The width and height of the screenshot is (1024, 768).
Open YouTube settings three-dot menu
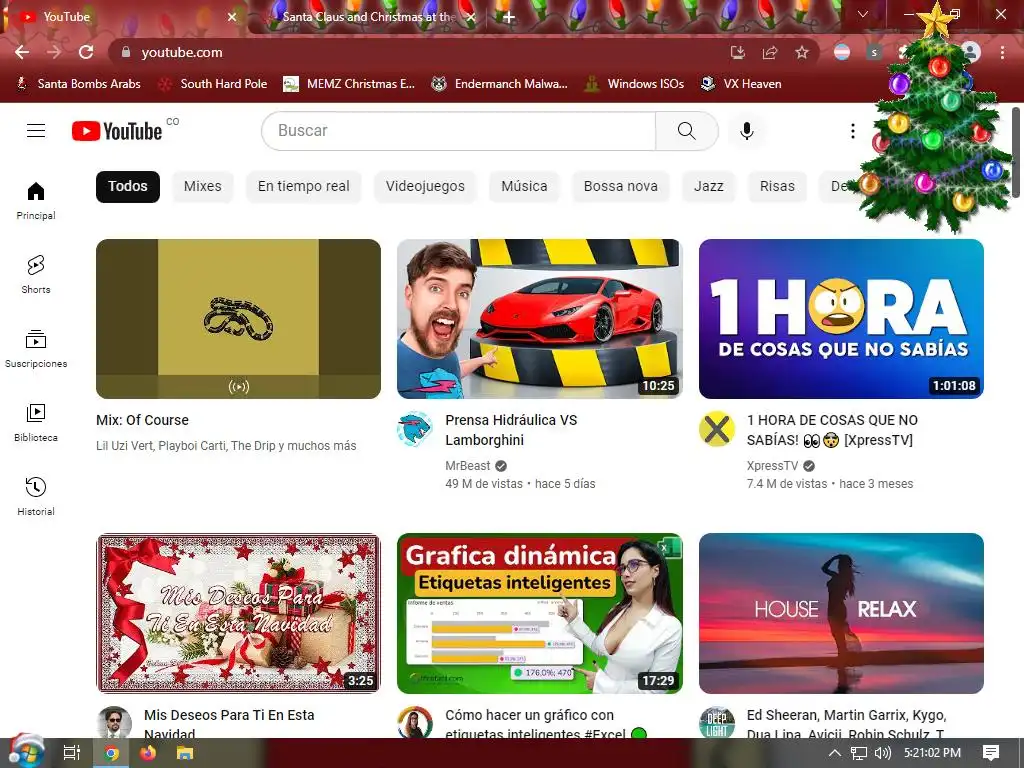click(x=852, y=131)
